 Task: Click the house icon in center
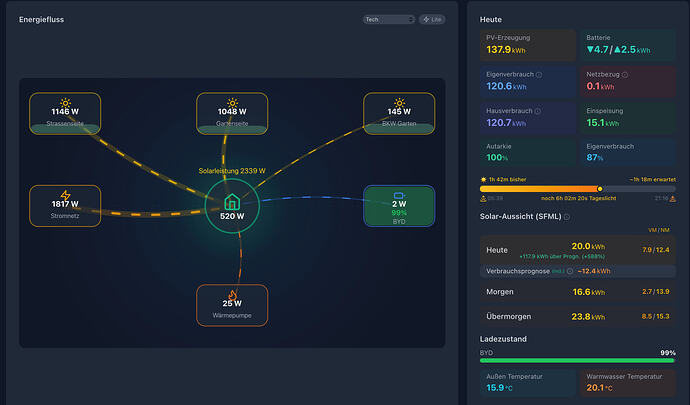tap(232, 202)
